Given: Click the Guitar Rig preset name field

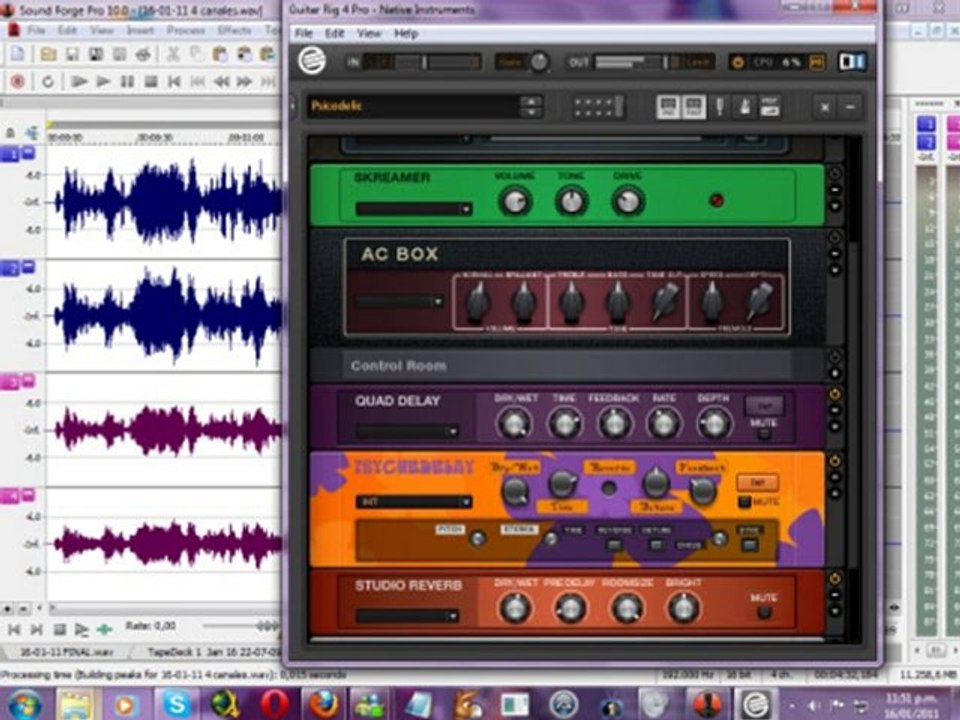Looking at the screenshot, I should [x=413, y=107].
